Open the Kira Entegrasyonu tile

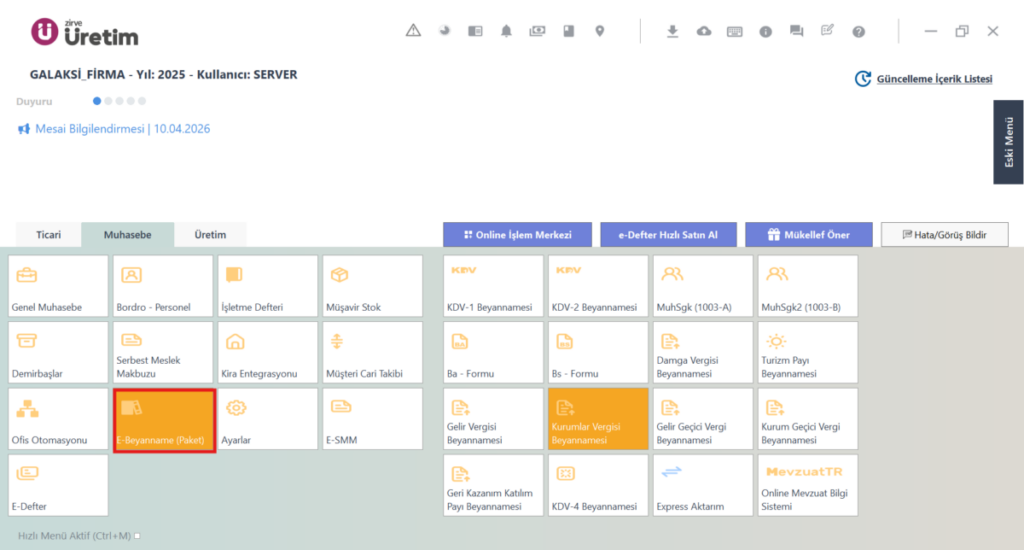268,352
